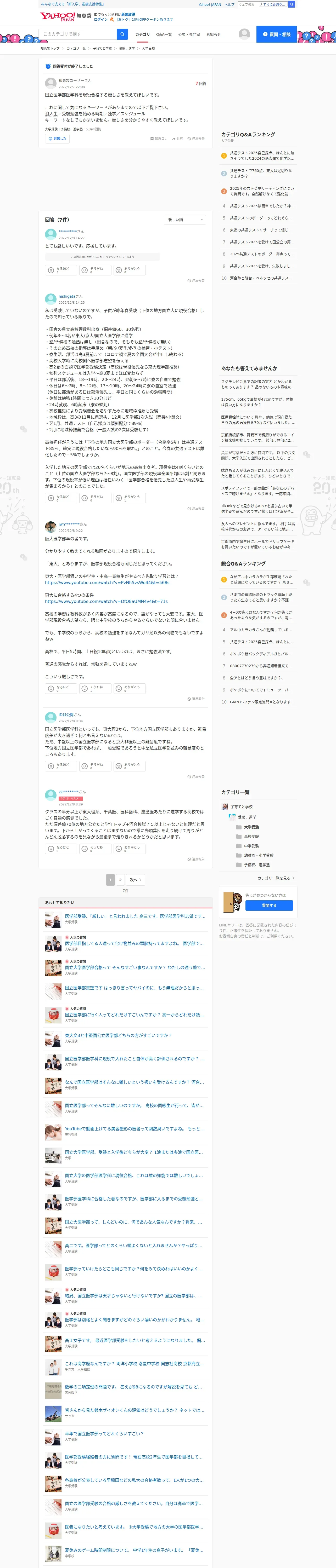The height and width of the screenshot is (1568, 336).
Task: Open 総合 ranking item なぜアルカラカラが
Action: pos(262,579)
